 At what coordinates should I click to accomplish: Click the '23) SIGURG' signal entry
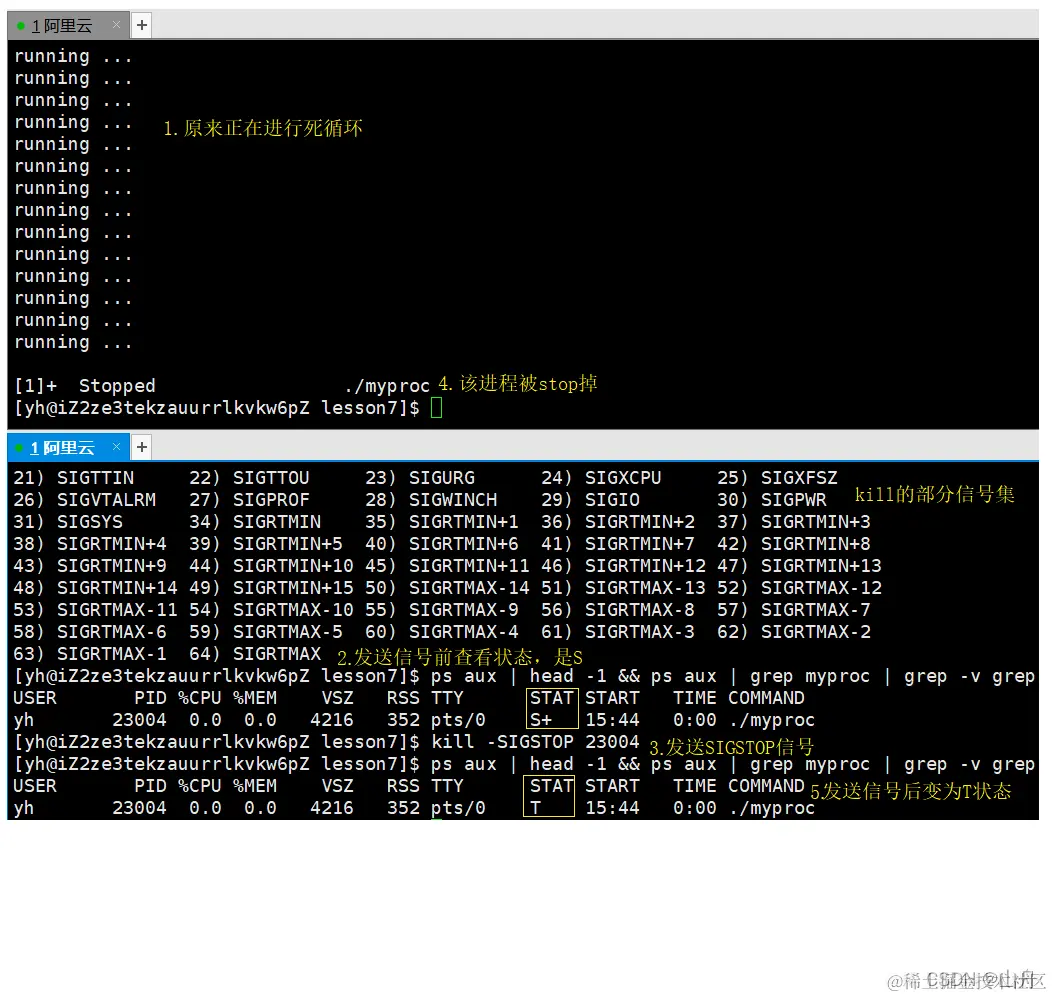(x=420, y=478)
